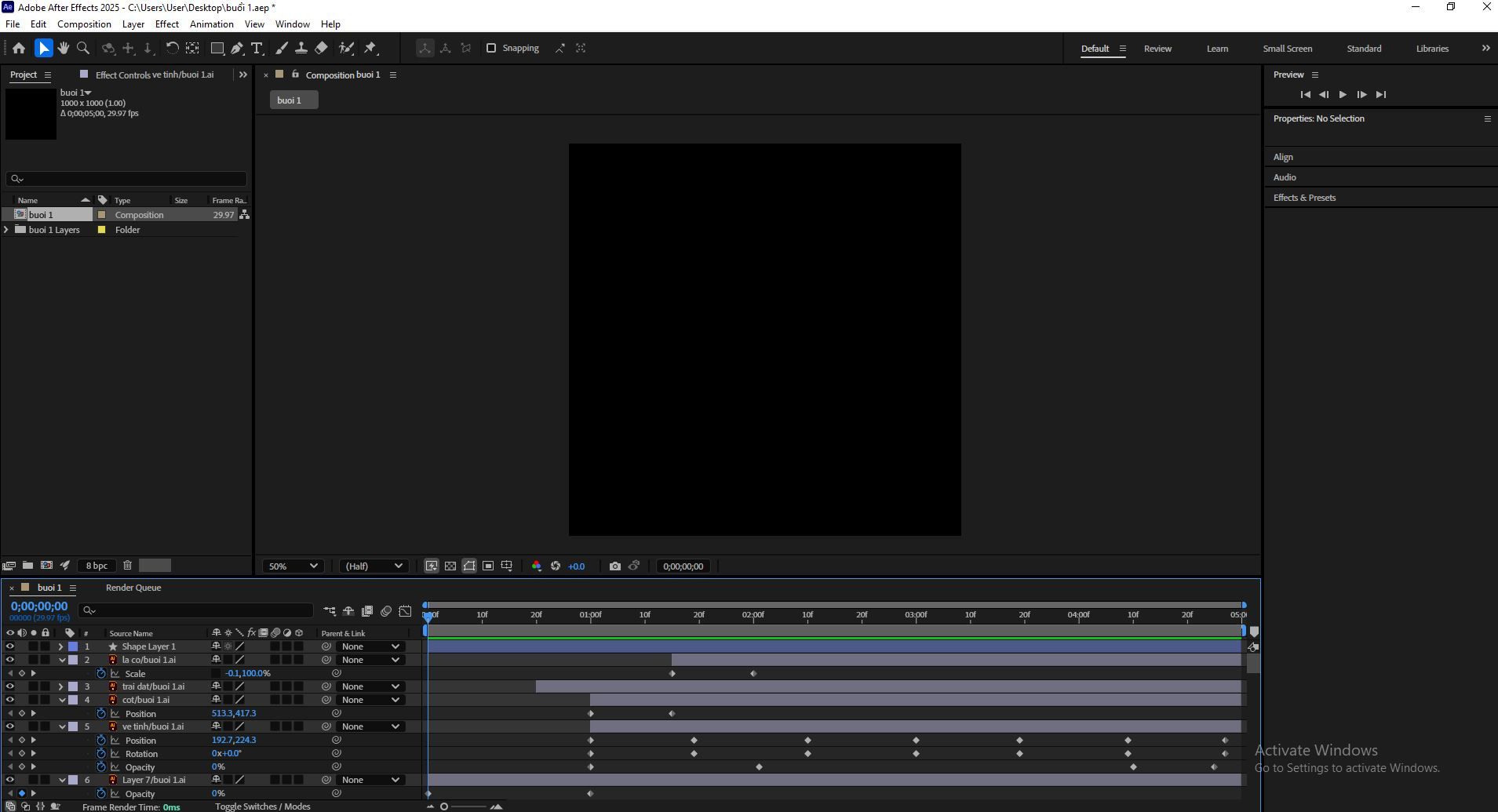The width and height of the screenshot is (1498, 812).
Task: Select the Horizontal Type tool
Action: click(x=257, y=48)
